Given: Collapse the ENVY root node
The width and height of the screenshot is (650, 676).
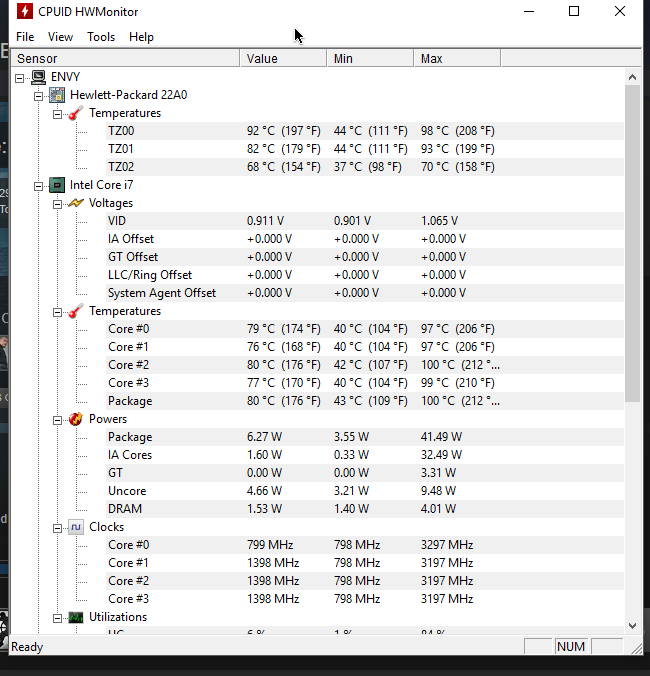Looking at the screenshot, I should tap(19, 78).
